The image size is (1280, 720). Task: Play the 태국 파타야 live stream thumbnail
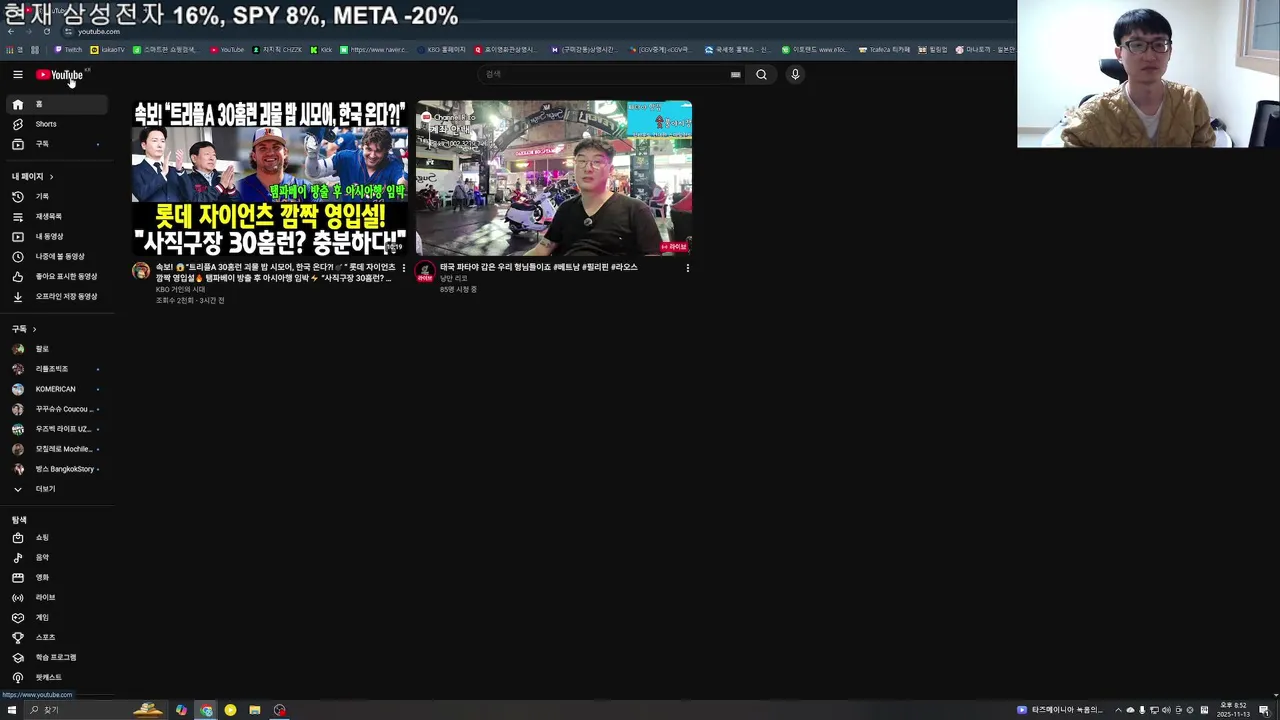(x=554, y=178)
